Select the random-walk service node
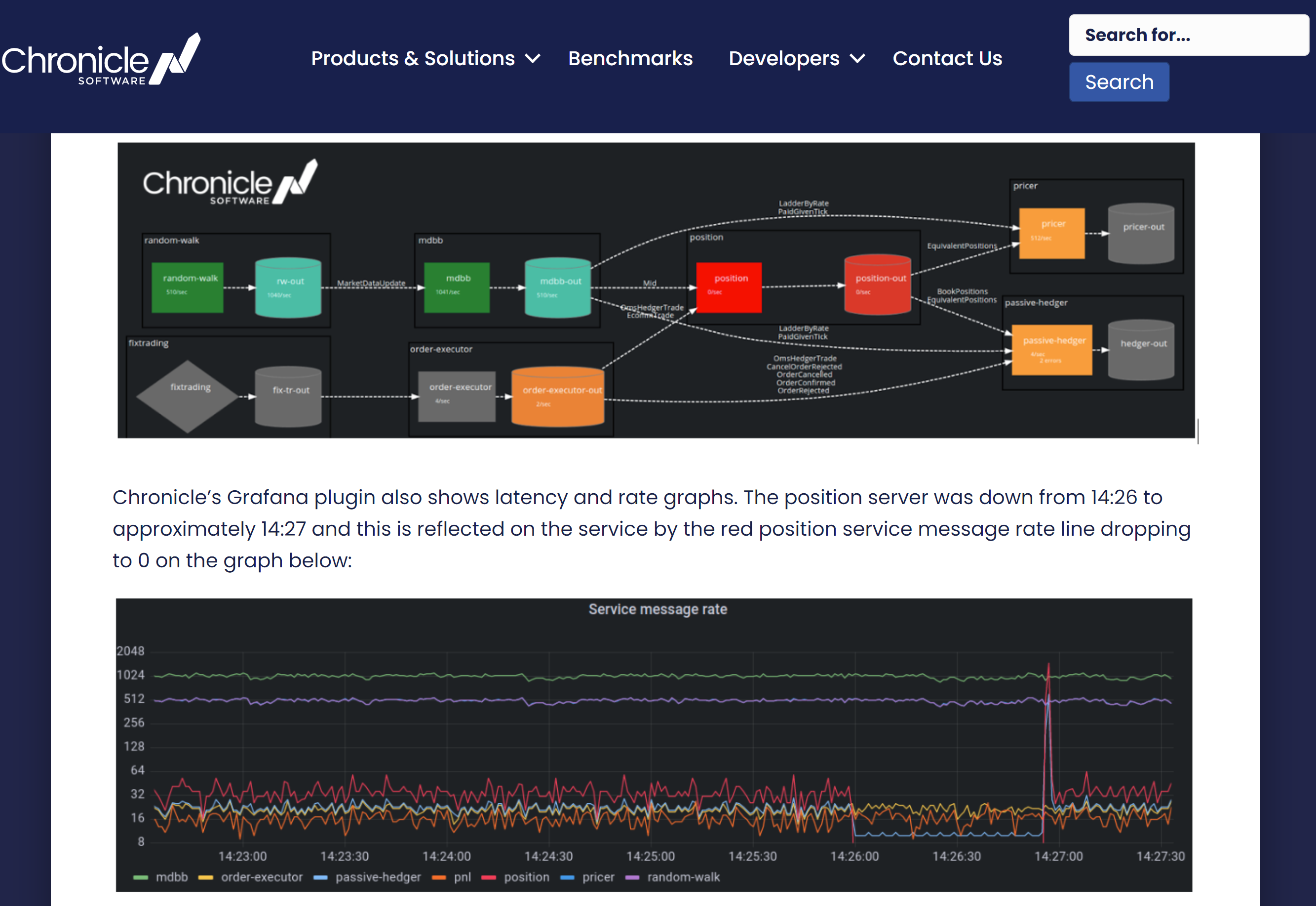Image resolution: width=1316 pixels, height=906 pixels. coord(188,287)
